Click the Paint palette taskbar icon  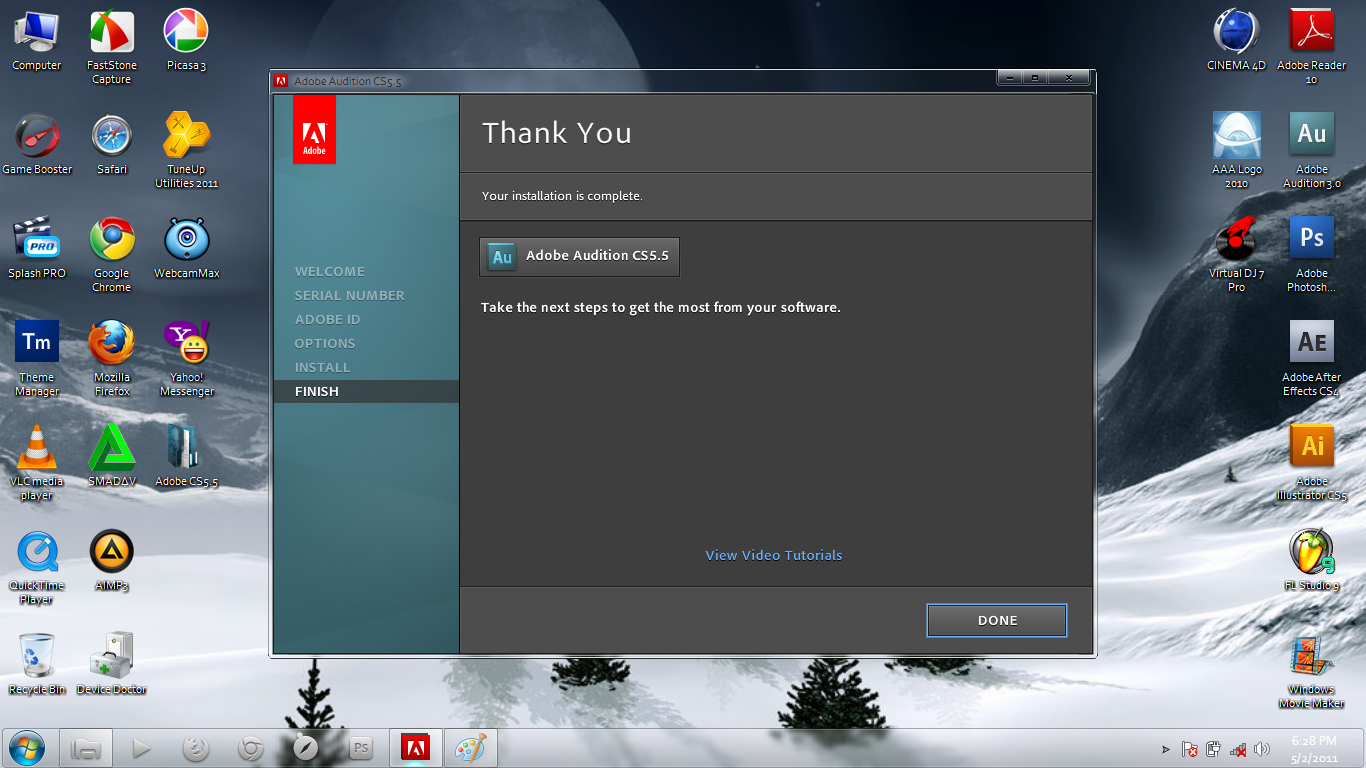(470, 748)
